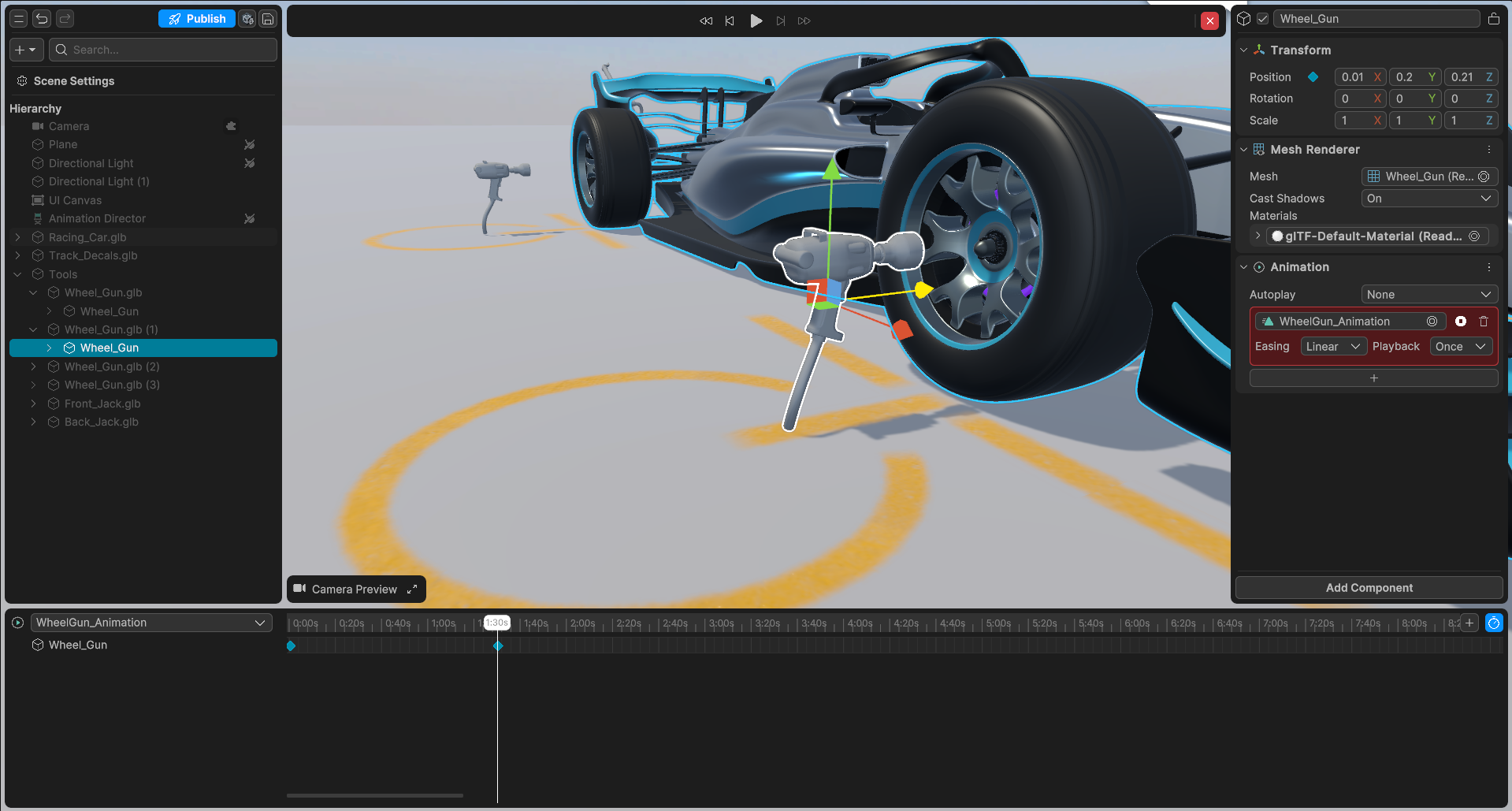1512x811 pixels.
Task: Play the scene preview
Action: 756,20
